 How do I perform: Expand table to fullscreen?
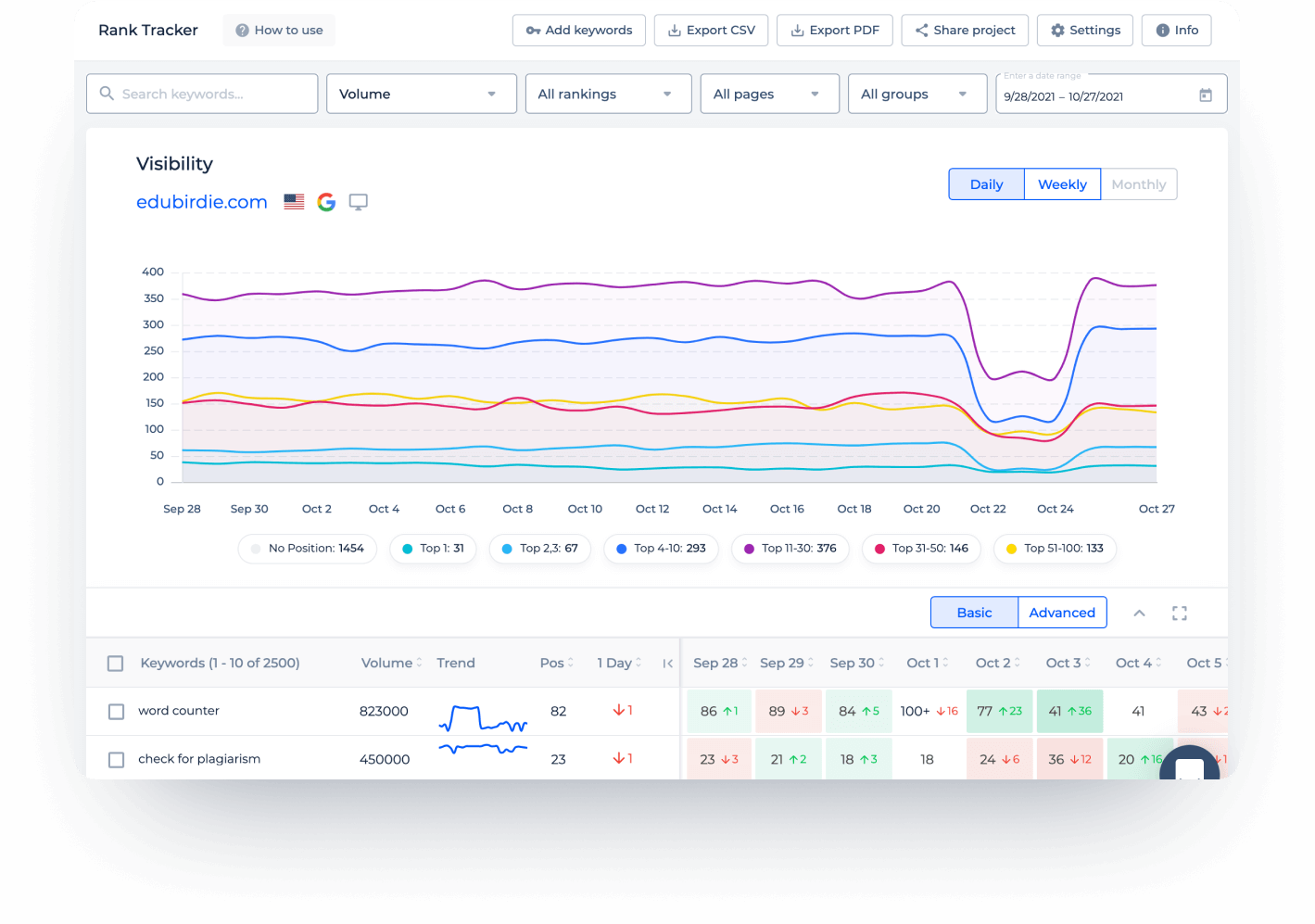pyautogui.click(x=1180, y=614)
